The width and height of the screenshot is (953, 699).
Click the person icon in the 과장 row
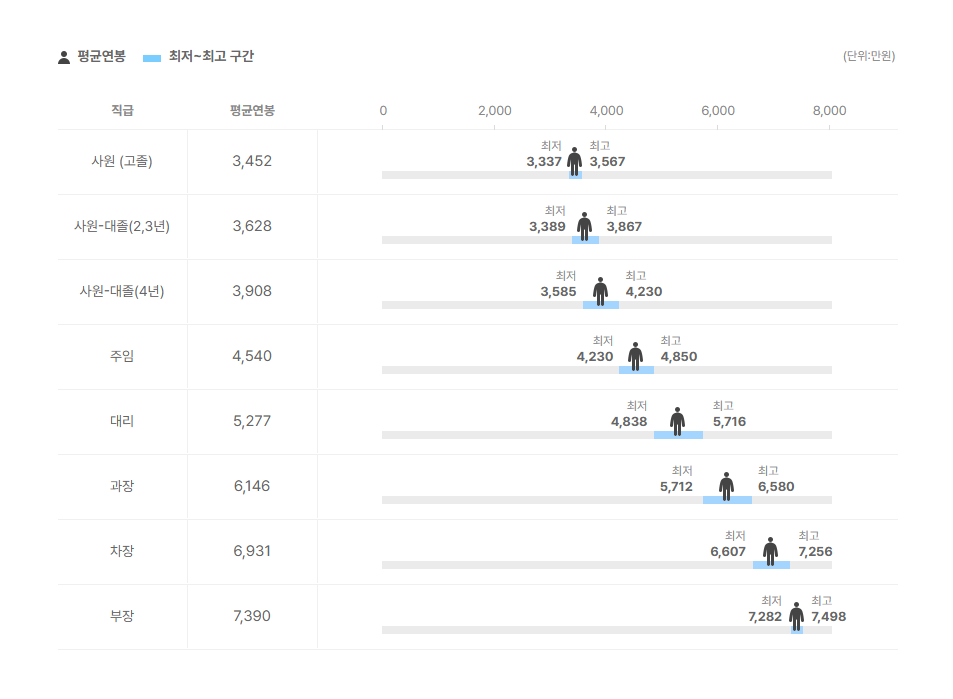pyautogui.click(x=726, y=486)
